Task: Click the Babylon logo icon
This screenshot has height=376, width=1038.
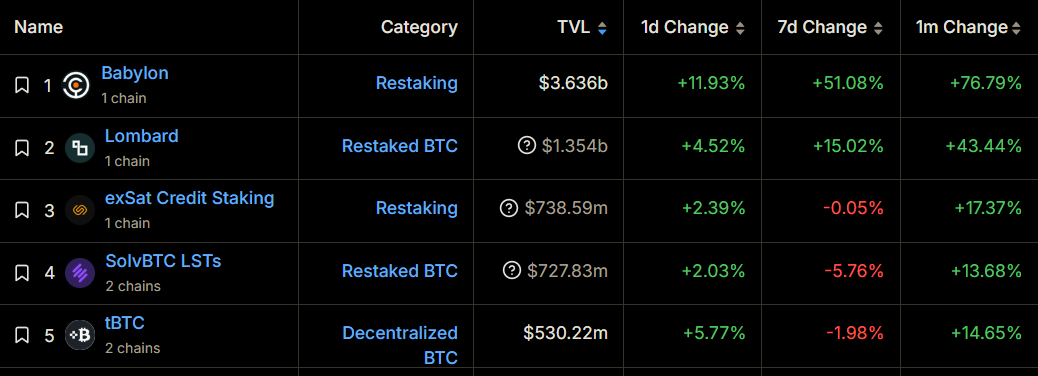Action: pyautogui.click(x=76, y=85)
